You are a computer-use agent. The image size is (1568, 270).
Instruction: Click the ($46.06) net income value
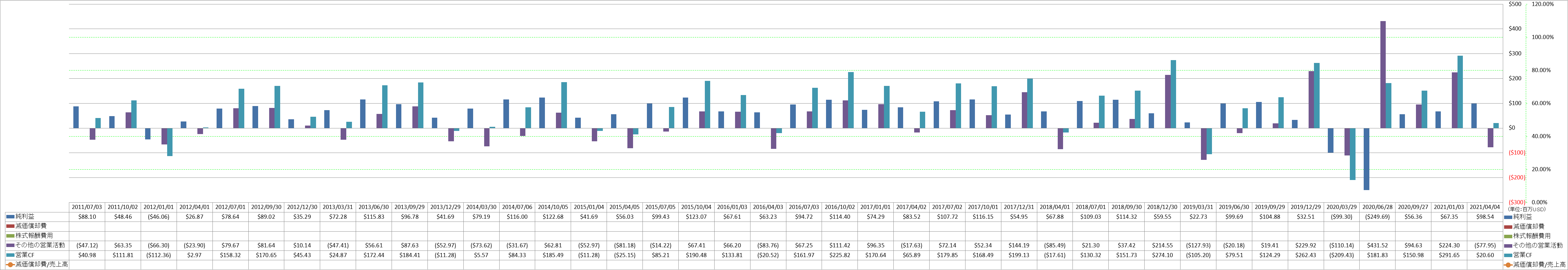(159, 217)
